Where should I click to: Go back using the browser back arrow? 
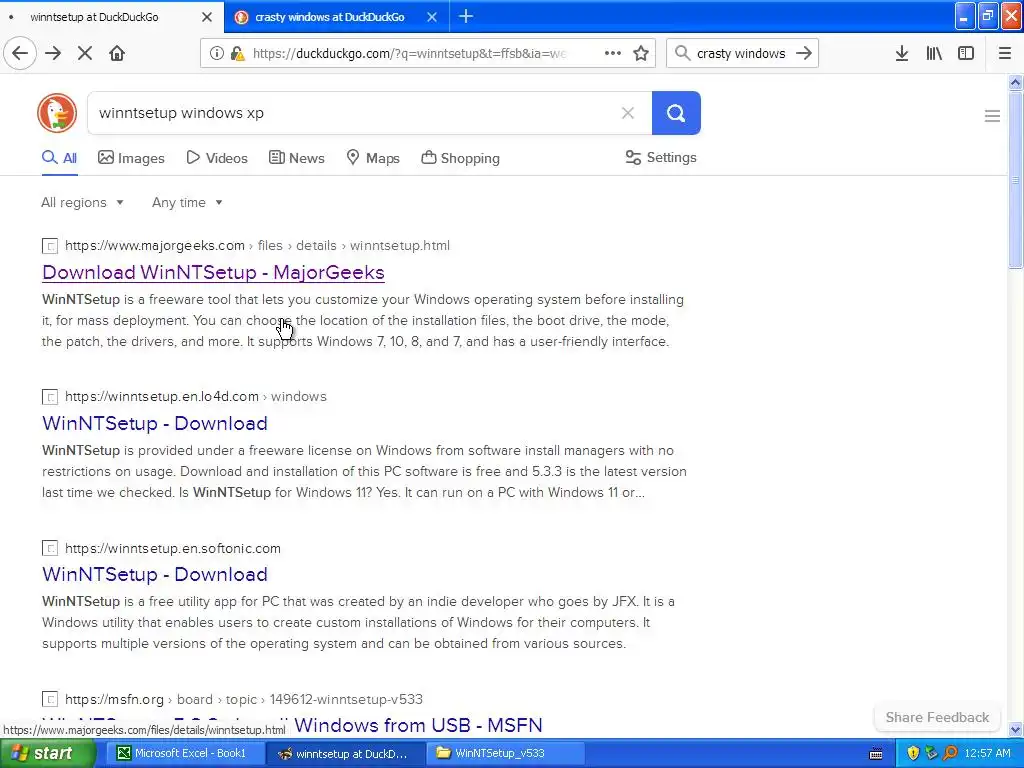click(x=20, y=53)
